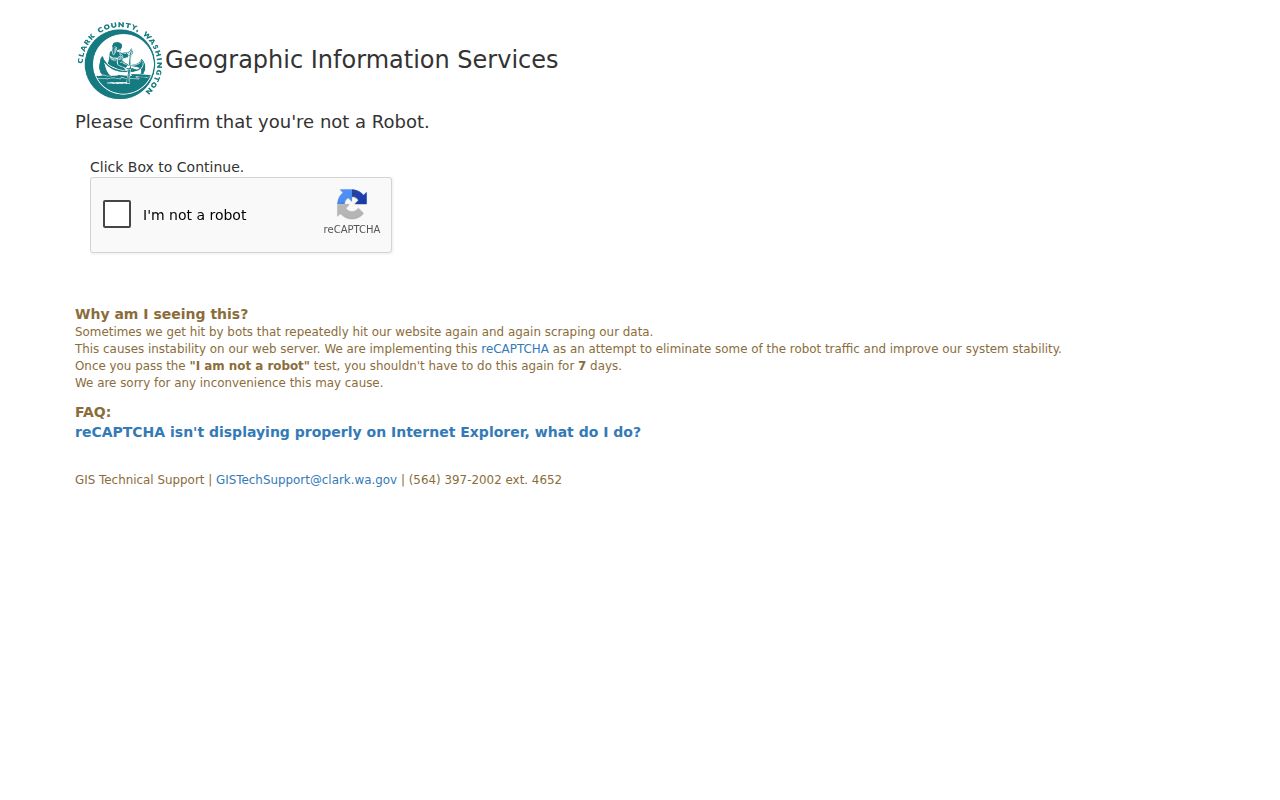Screen dimensions: 1280x800
Task: Open the reCAPTCHA link in the explanation text
Action: 515,349
